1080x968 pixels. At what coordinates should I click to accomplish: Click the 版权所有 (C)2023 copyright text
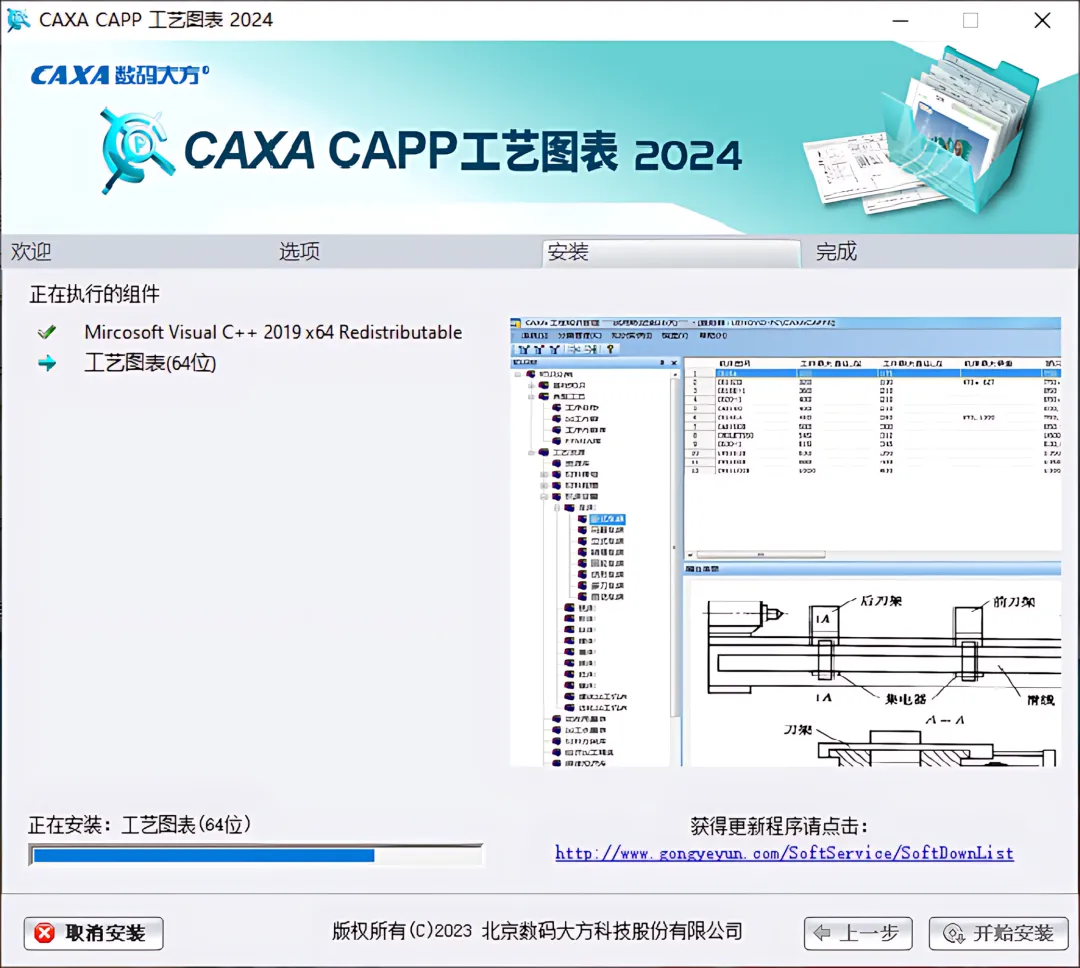pyautogui.click(x=537, y=931)
